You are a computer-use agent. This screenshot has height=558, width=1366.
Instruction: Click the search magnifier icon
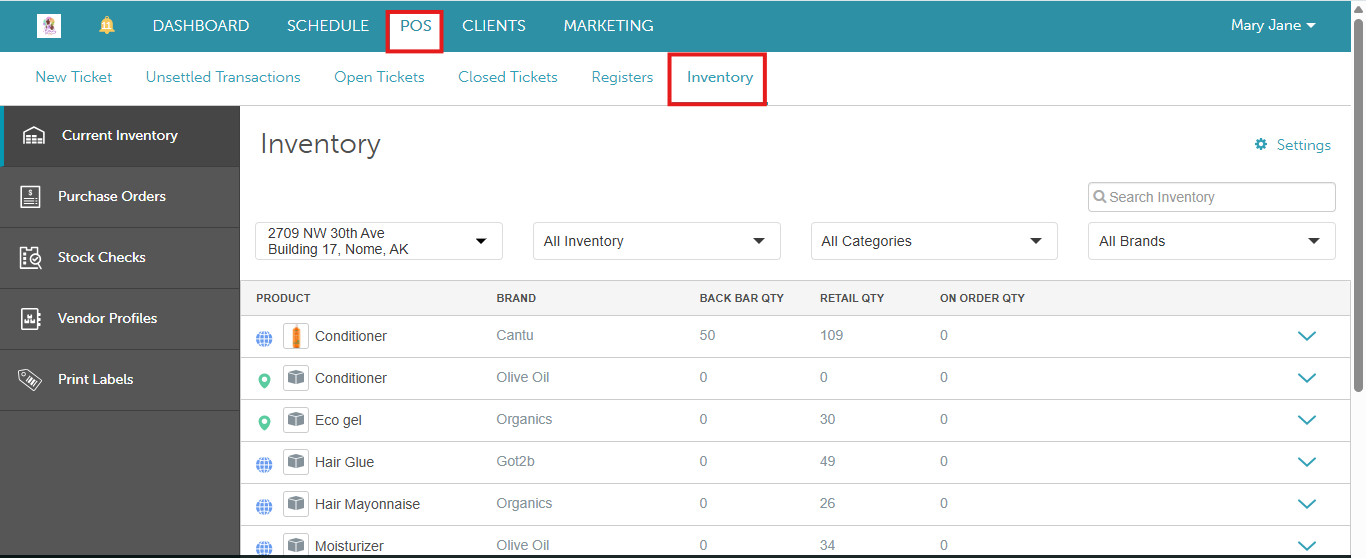(1100, 197)
